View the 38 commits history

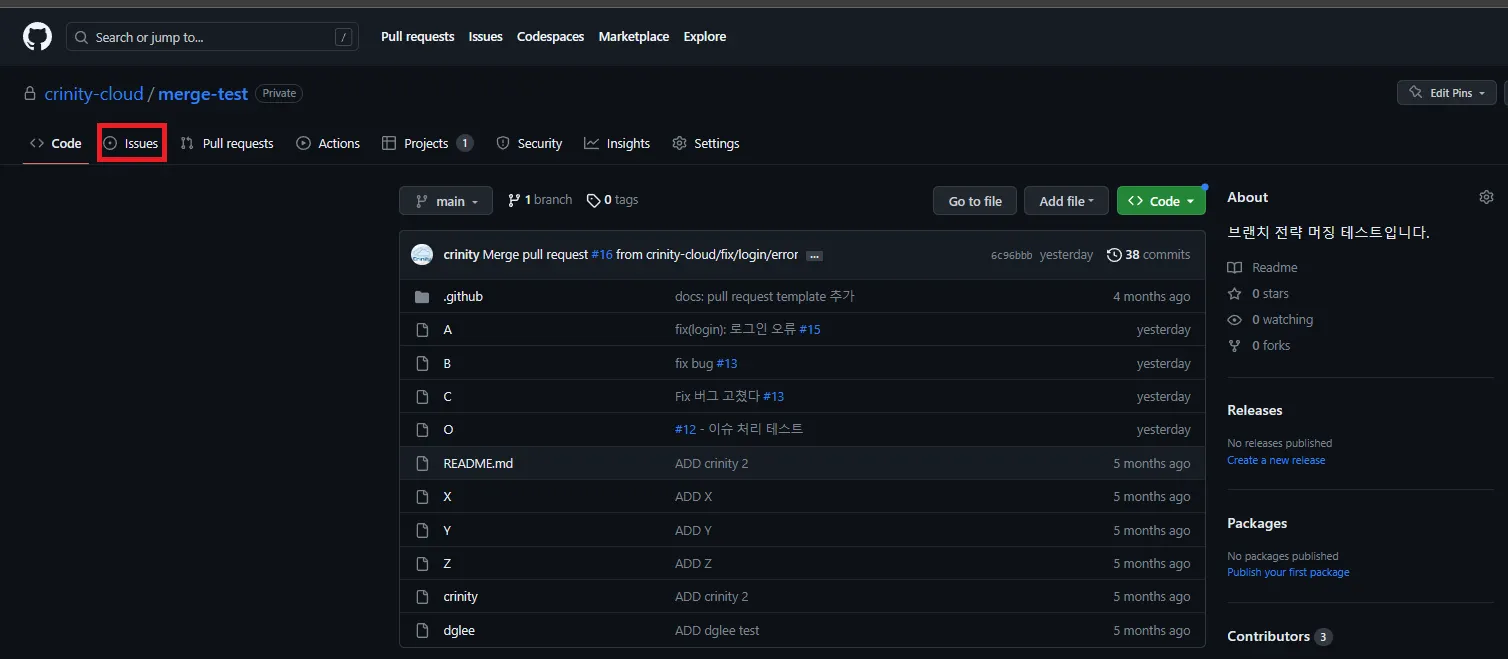coord(1148,255)
